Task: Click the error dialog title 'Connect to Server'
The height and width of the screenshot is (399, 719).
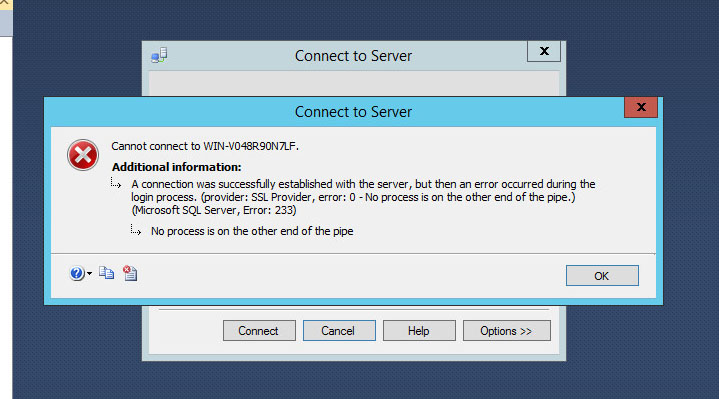Action: [x=353, y=112]
